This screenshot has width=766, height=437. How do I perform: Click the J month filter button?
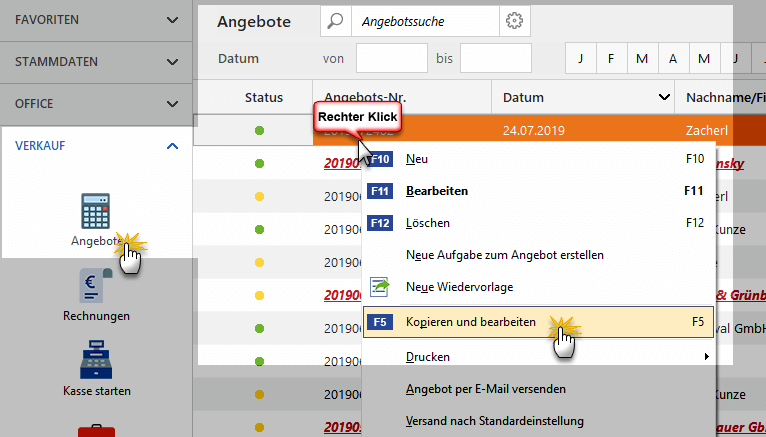coord(580,59)
